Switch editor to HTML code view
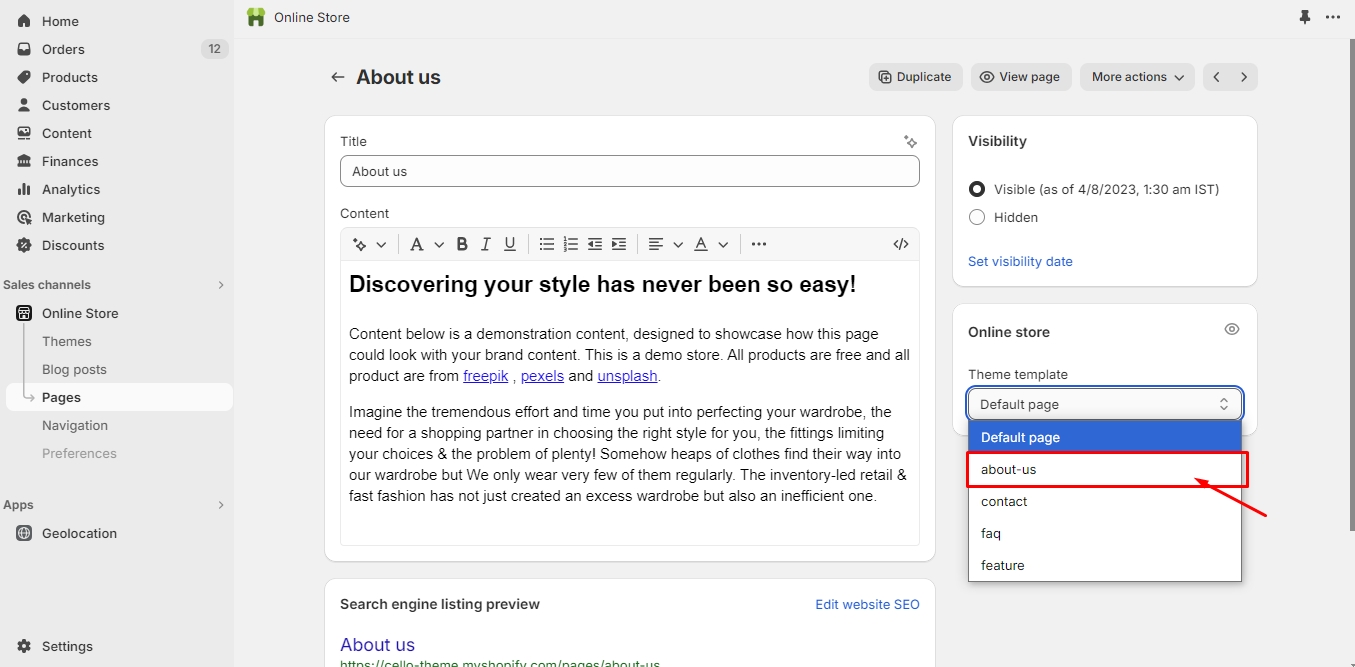This screenshot has width=1355, height=667. tap(900, 244)
